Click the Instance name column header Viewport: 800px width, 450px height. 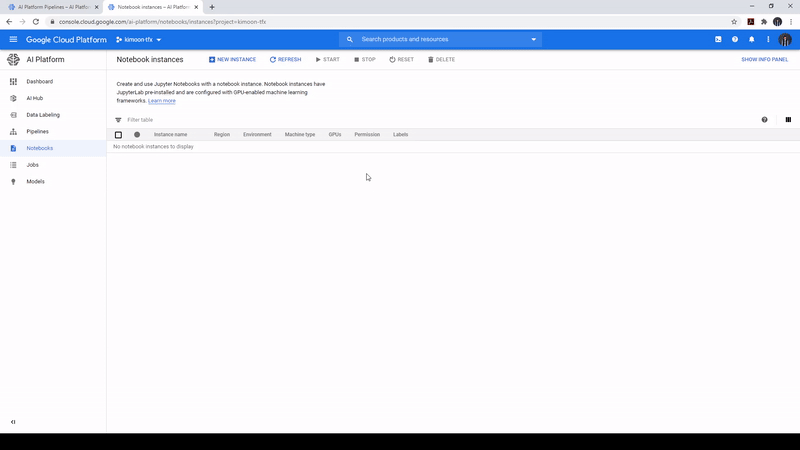(x=170, y=135)
